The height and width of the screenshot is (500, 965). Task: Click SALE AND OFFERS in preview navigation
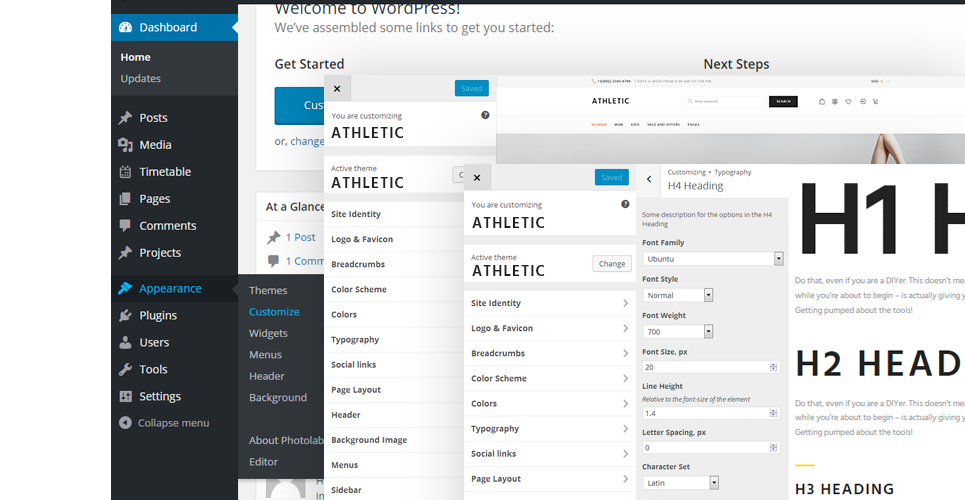click(663, 124)
